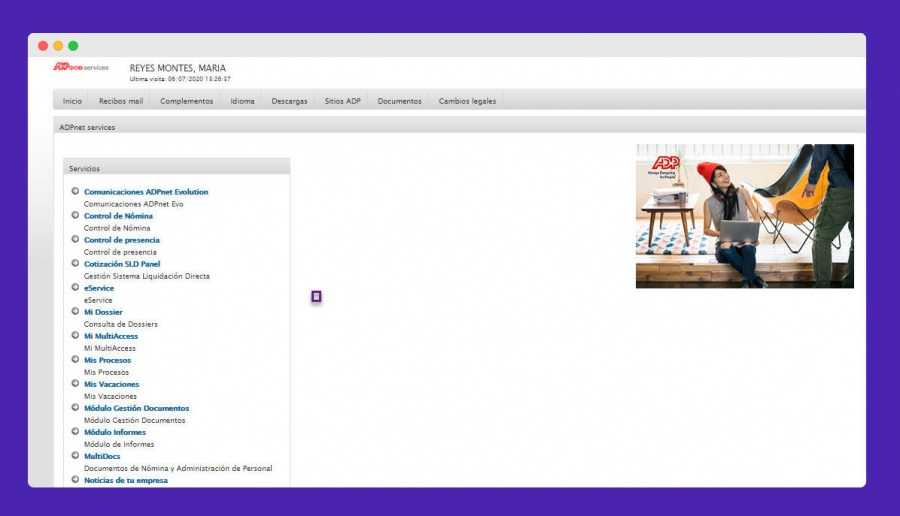Click 'Consulta de Dossiers' description
The width and height of the screenshot is (900, 516).
tap(121, 324)
